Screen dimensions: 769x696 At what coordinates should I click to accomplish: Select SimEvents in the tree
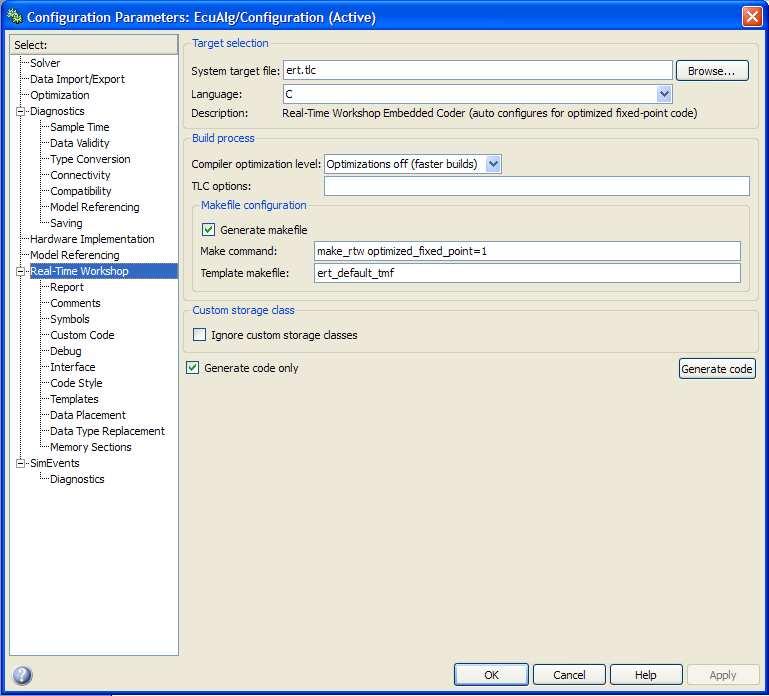point(54,463)
